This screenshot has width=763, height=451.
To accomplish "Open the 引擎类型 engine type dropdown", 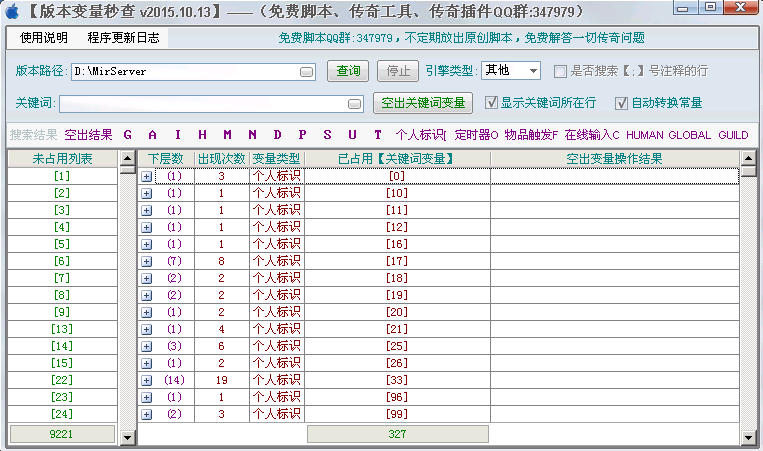I will click(533, 71).
